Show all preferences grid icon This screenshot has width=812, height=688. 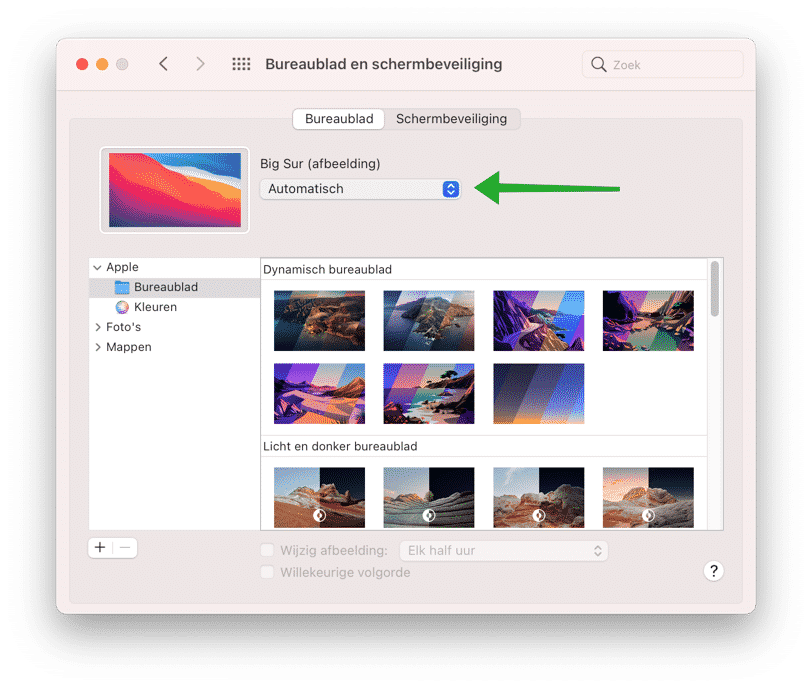pyautogui.click(x=241, y=64)
